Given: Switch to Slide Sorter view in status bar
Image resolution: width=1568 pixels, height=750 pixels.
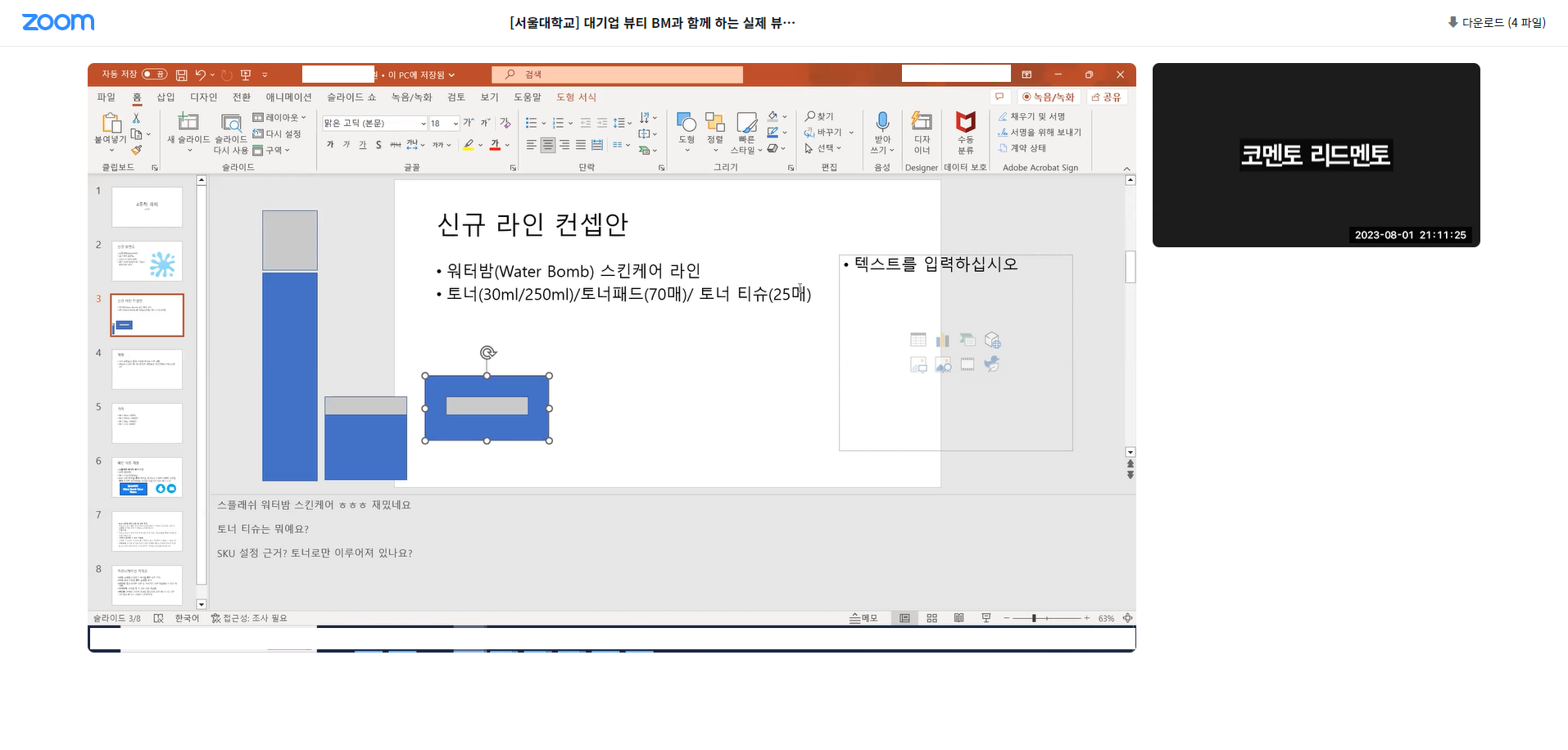Looking at the screenshot, I should [931, 618].
